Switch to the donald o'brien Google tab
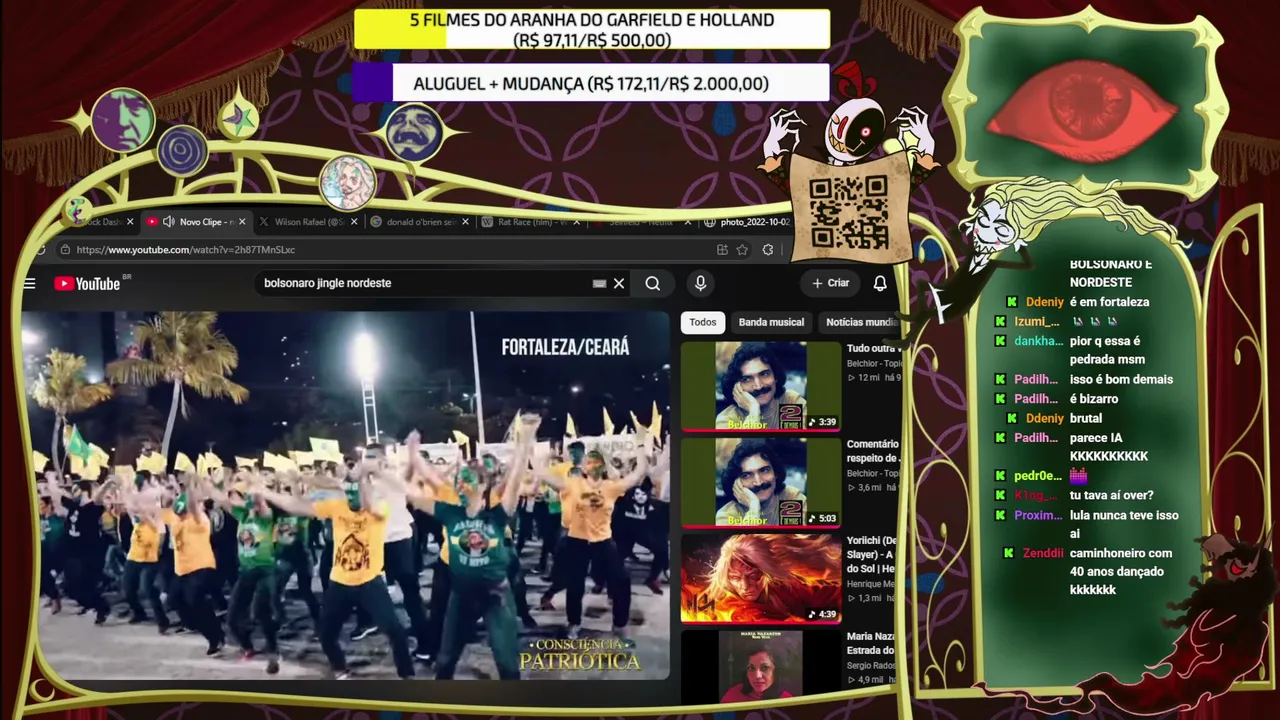This screenshot has height=720, width=1280. tap(419, 222)
